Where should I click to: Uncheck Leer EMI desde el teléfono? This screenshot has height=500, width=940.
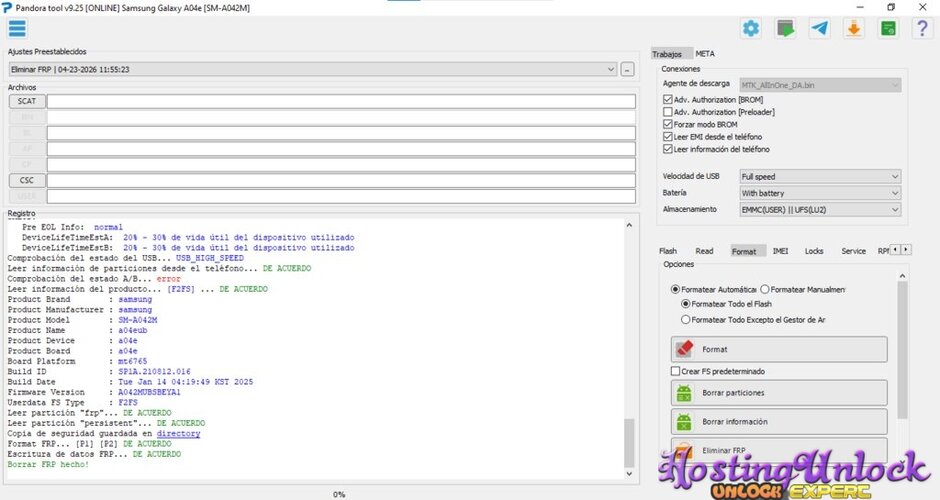click(x=667, y=137)
